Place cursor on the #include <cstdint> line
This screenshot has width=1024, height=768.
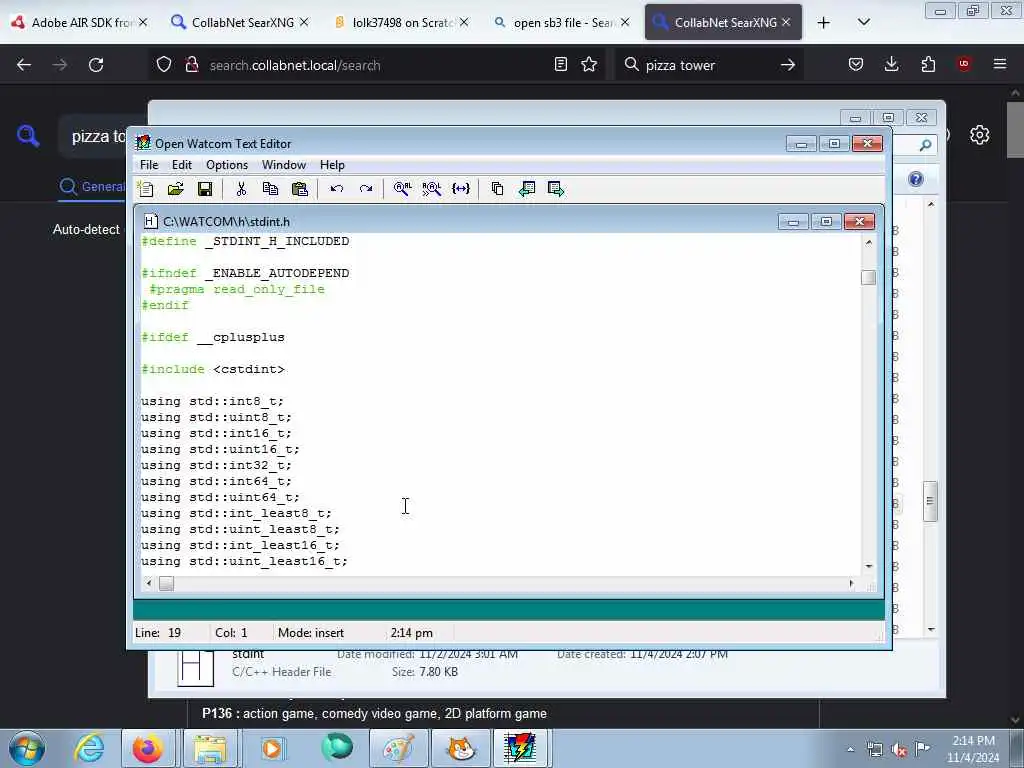(213, 370)
